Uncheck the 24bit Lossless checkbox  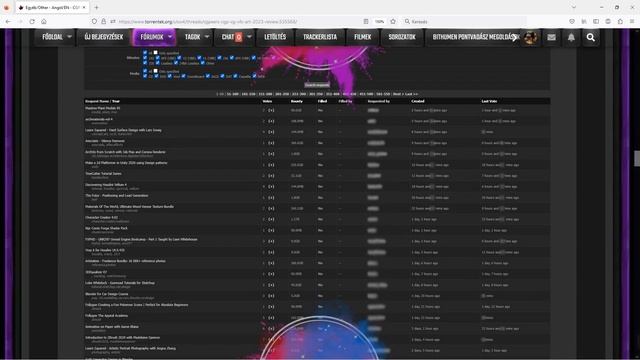coord(176,63)
